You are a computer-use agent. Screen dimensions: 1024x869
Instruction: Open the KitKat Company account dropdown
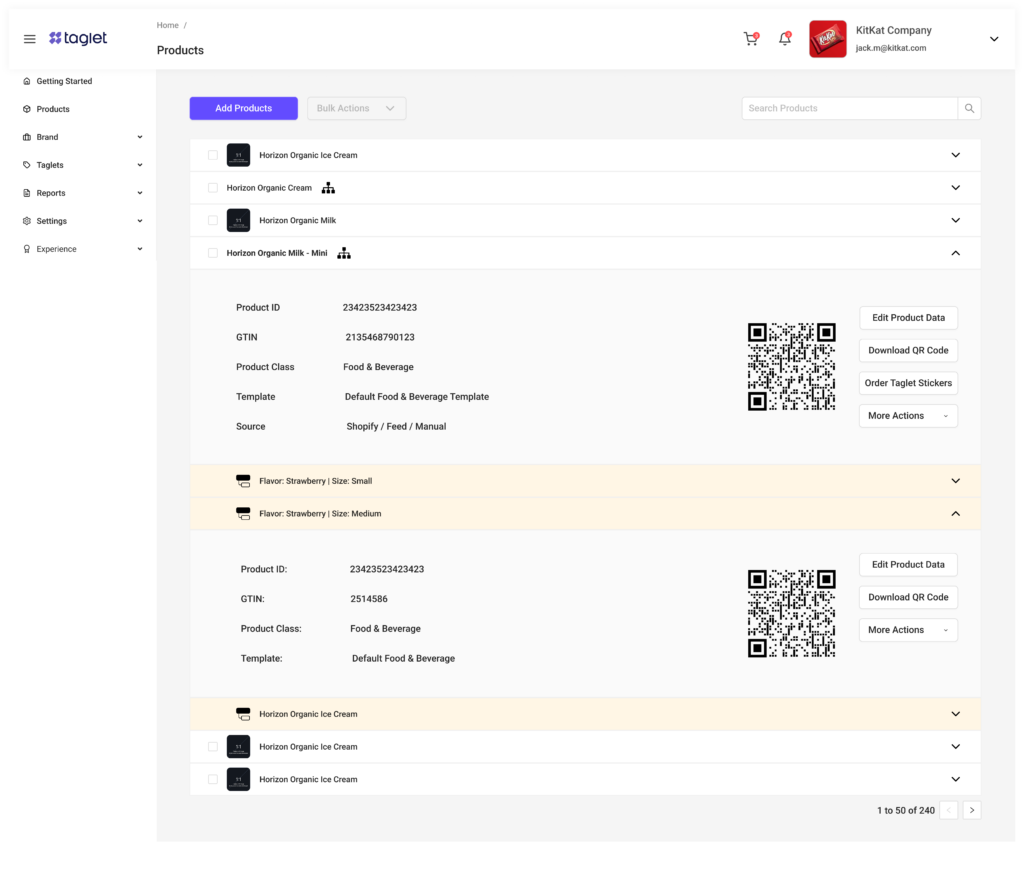click(994, 39)
